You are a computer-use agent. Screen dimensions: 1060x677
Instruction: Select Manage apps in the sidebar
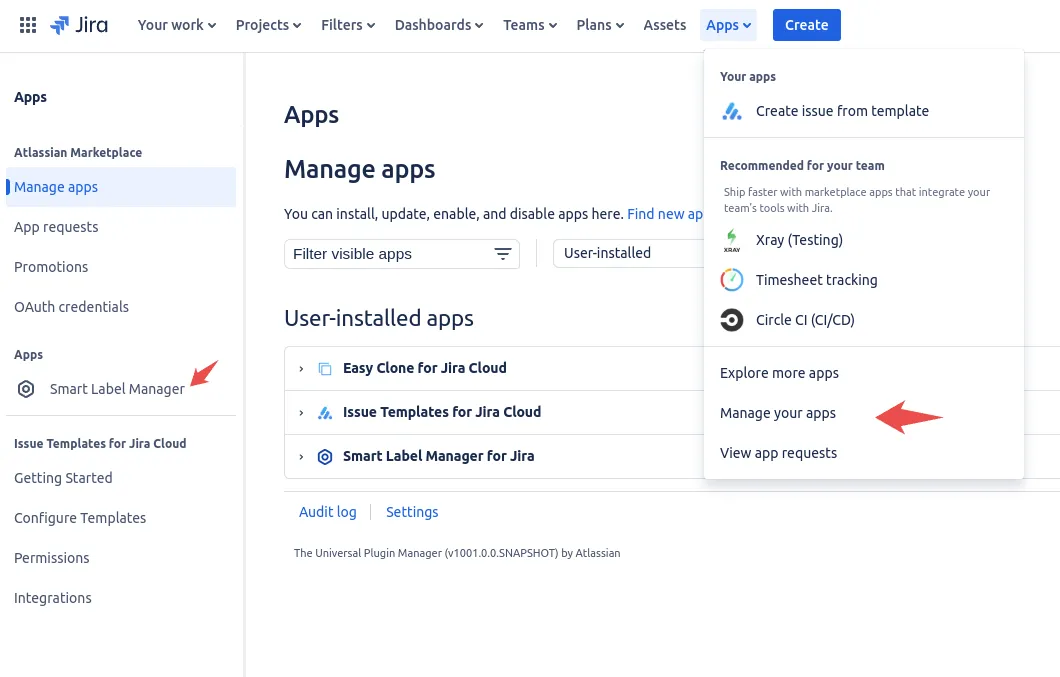tap(121, 187)
